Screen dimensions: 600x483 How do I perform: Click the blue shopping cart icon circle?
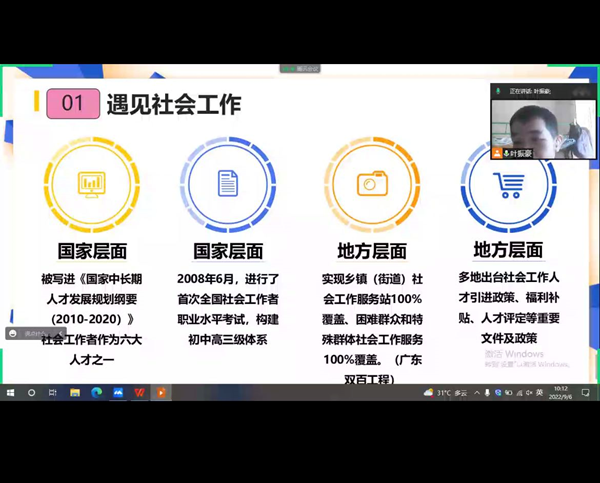pyautogui.click(x=508, y=184)
